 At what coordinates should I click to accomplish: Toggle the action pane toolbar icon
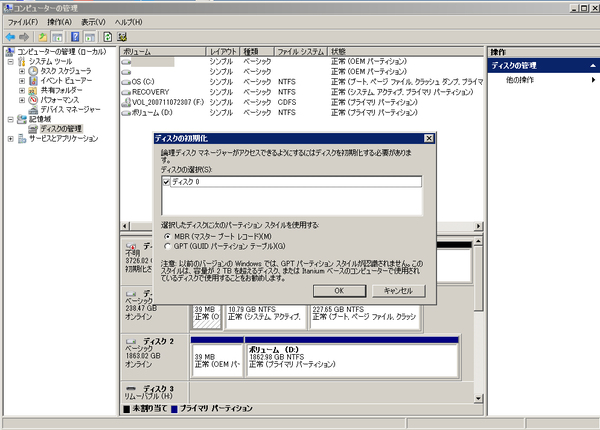90,37
